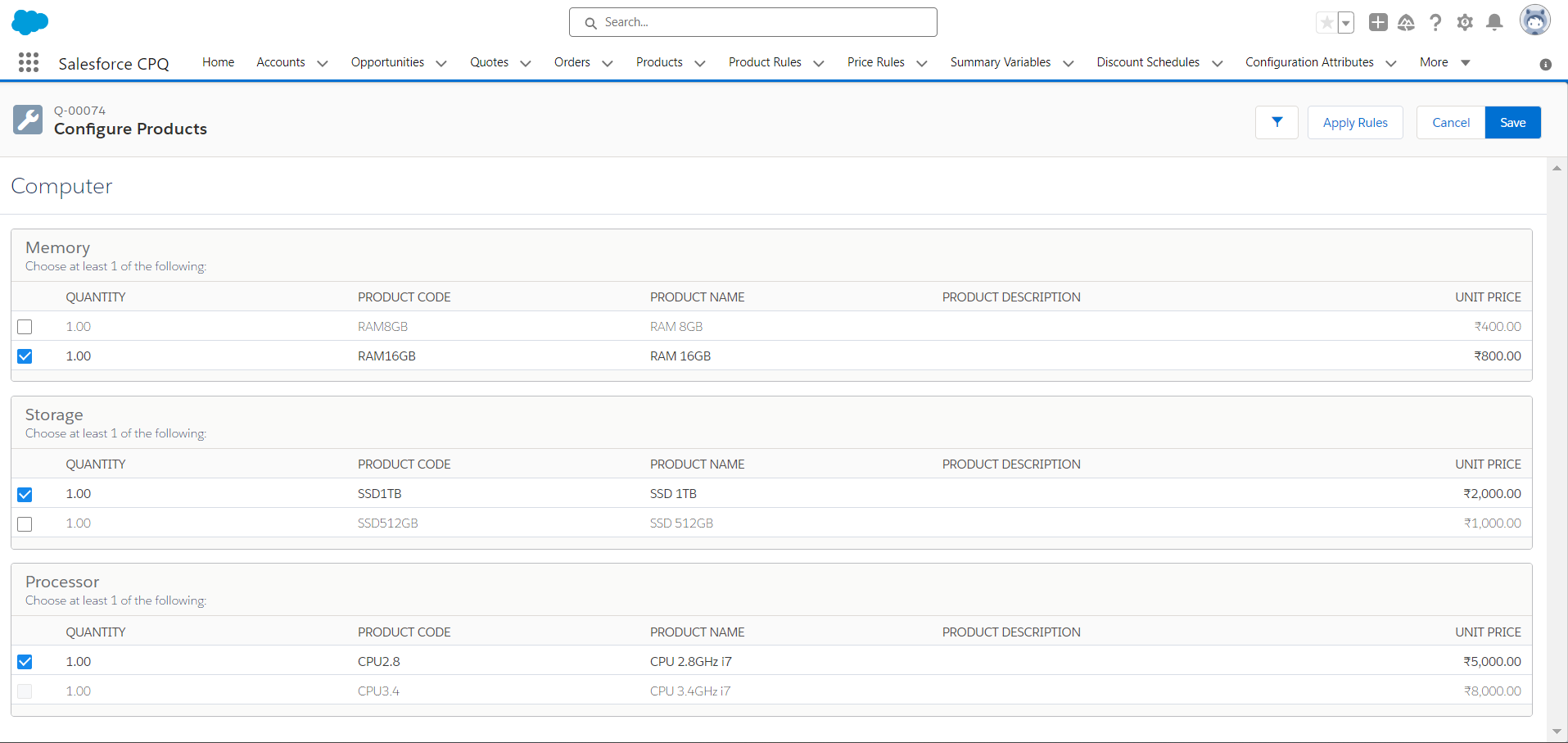Viewport: 1568px width, 743px height.
Task: Open the user profile avatar
Action: point(1534,20)
